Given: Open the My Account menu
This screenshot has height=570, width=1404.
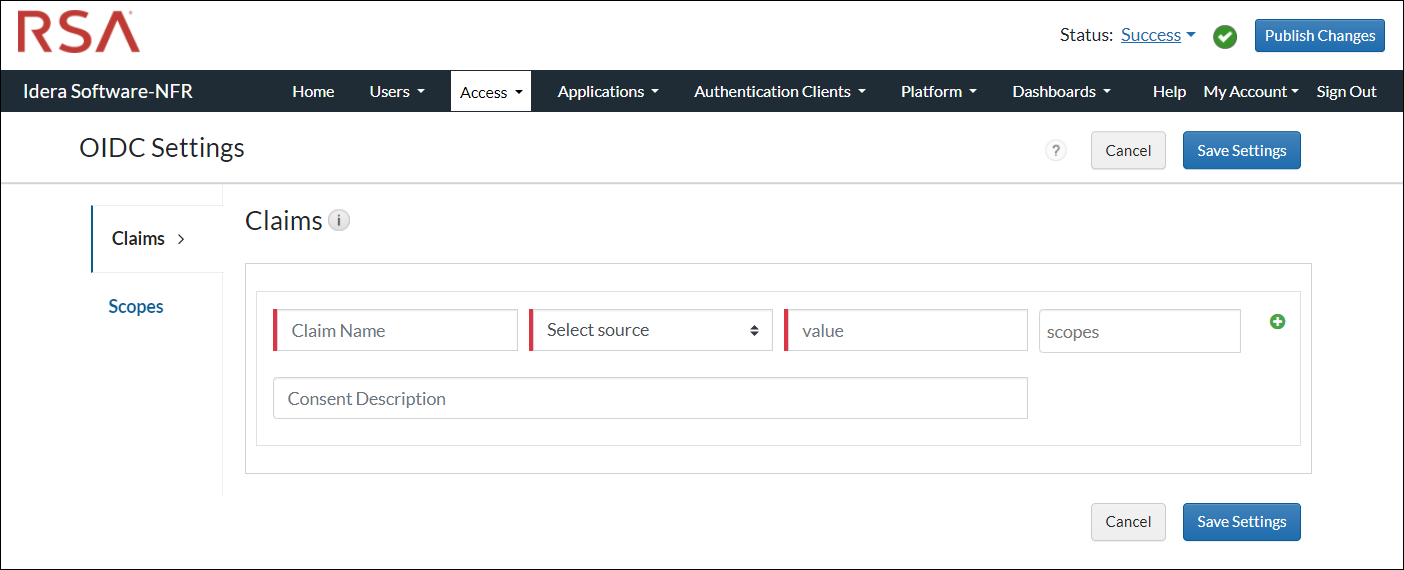Looking at the screenshot, I should coord(1251,91).
